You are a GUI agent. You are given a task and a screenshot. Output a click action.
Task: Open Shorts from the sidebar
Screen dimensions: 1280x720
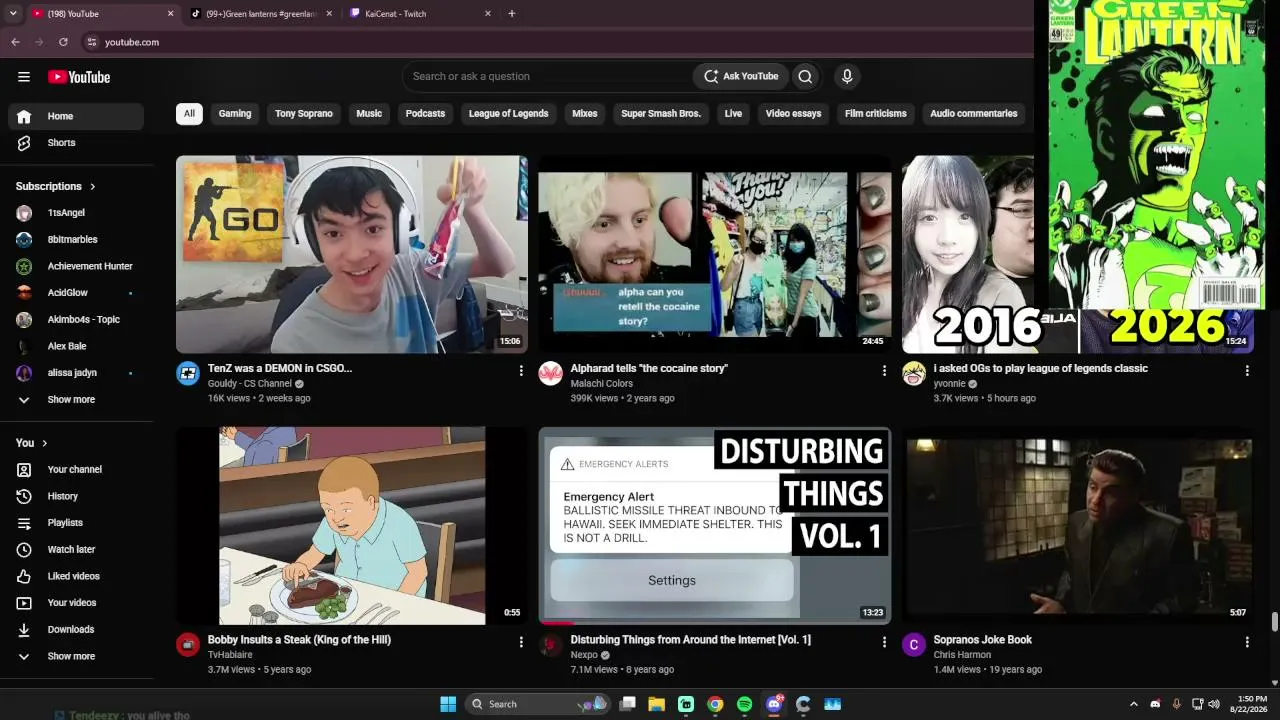point(76,143)
